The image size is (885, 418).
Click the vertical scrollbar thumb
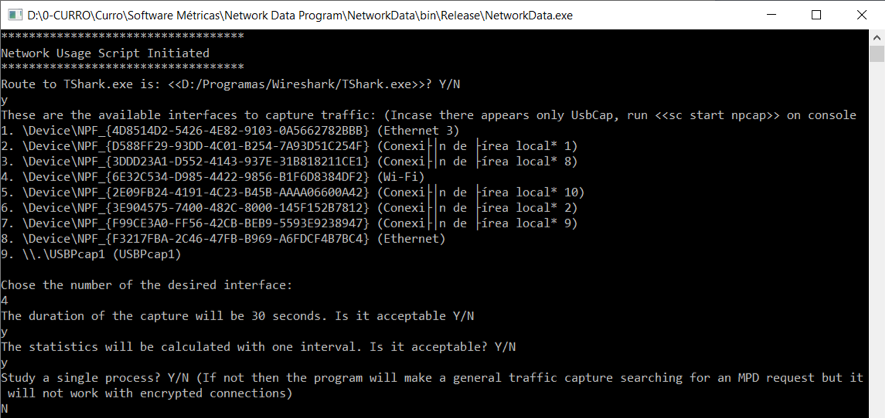(877, 54)
